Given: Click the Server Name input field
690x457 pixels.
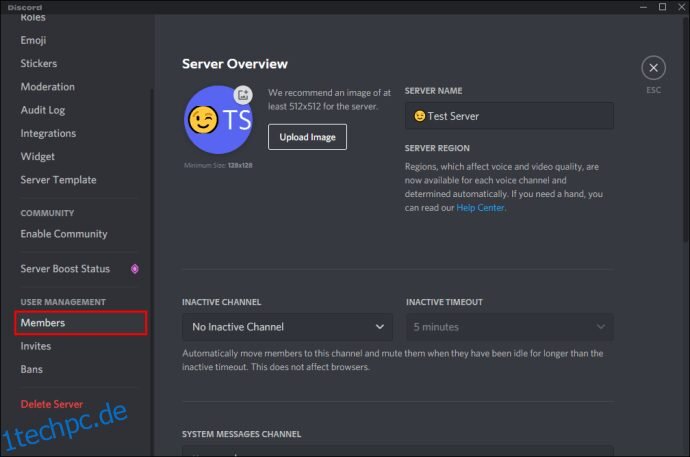Looking at the screenshot, I should [509, 116].
